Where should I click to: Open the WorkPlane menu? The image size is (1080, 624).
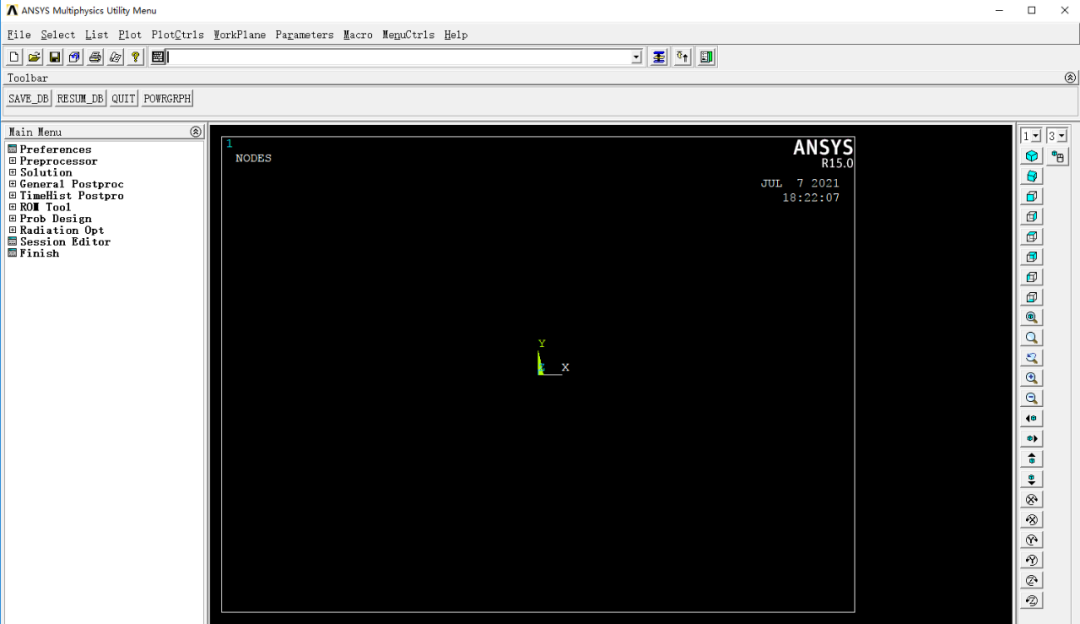click(240, 34)
